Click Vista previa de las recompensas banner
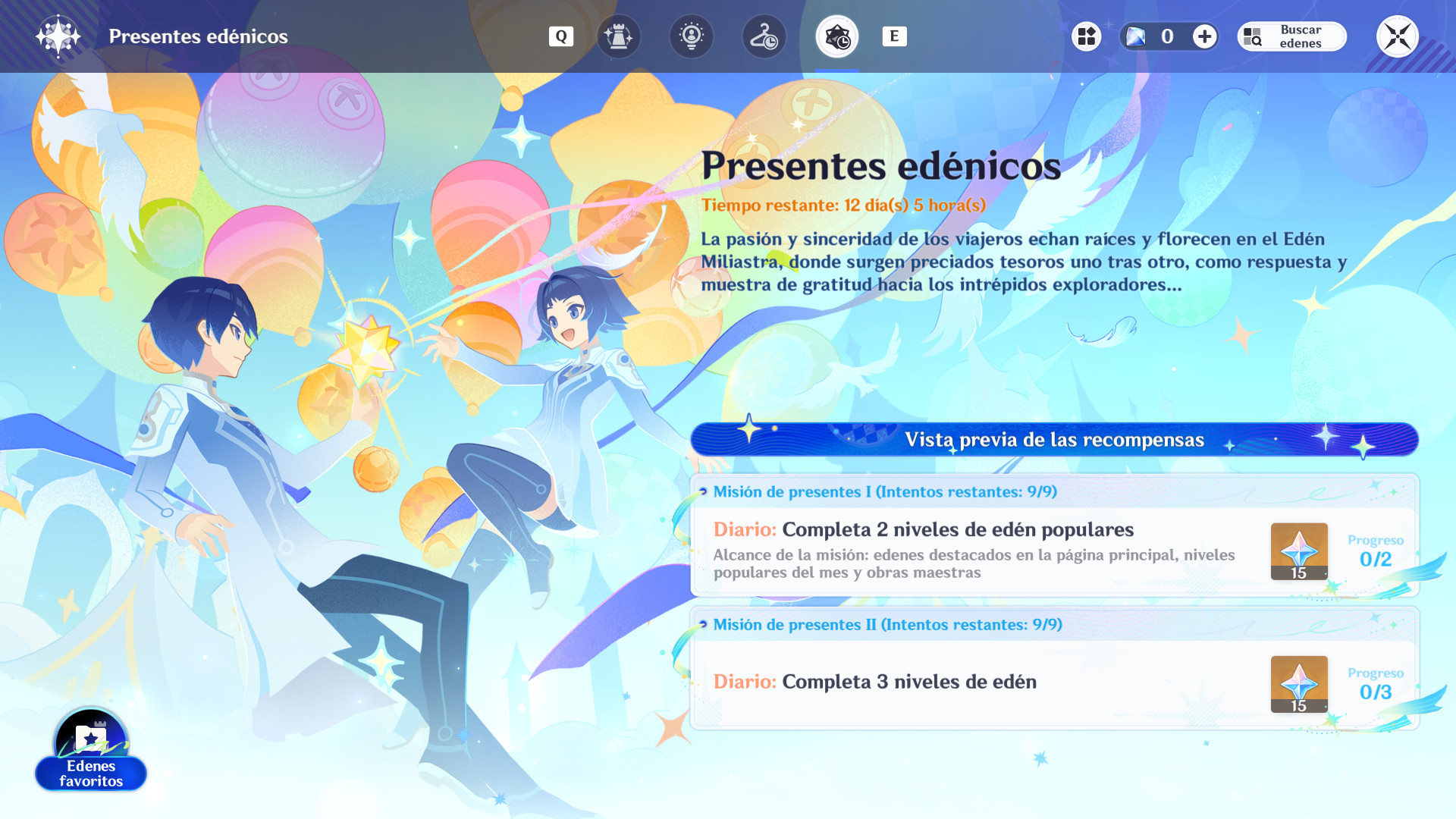This screenshot has height=819, width=1456. [1054, 440]
